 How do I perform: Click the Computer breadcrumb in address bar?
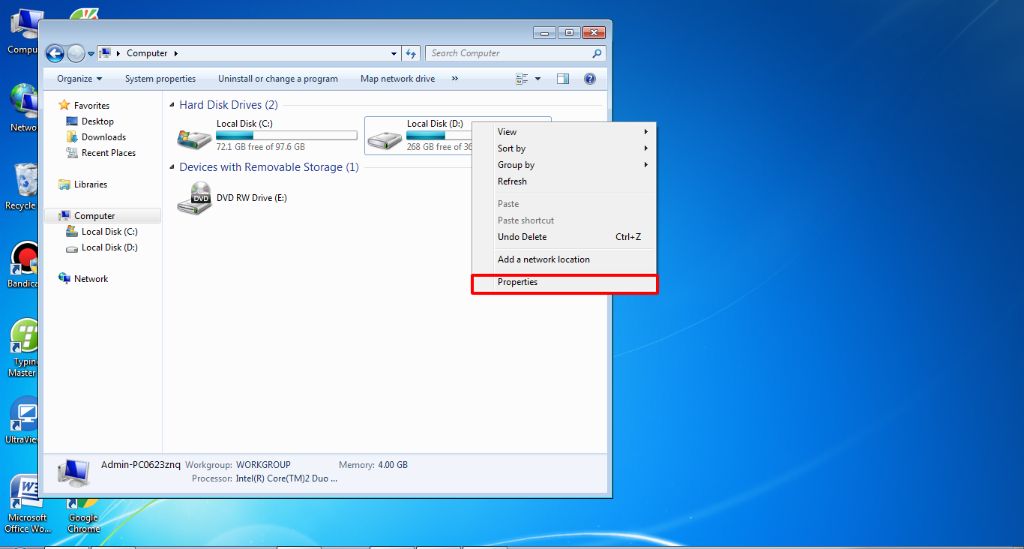pyautogui.click(x=147, y=54)
